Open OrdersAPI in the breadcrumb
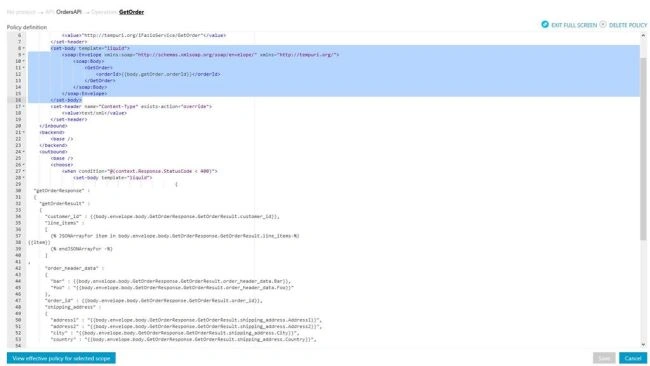This screenshot has width=650, height=366. tap(69, 12)
